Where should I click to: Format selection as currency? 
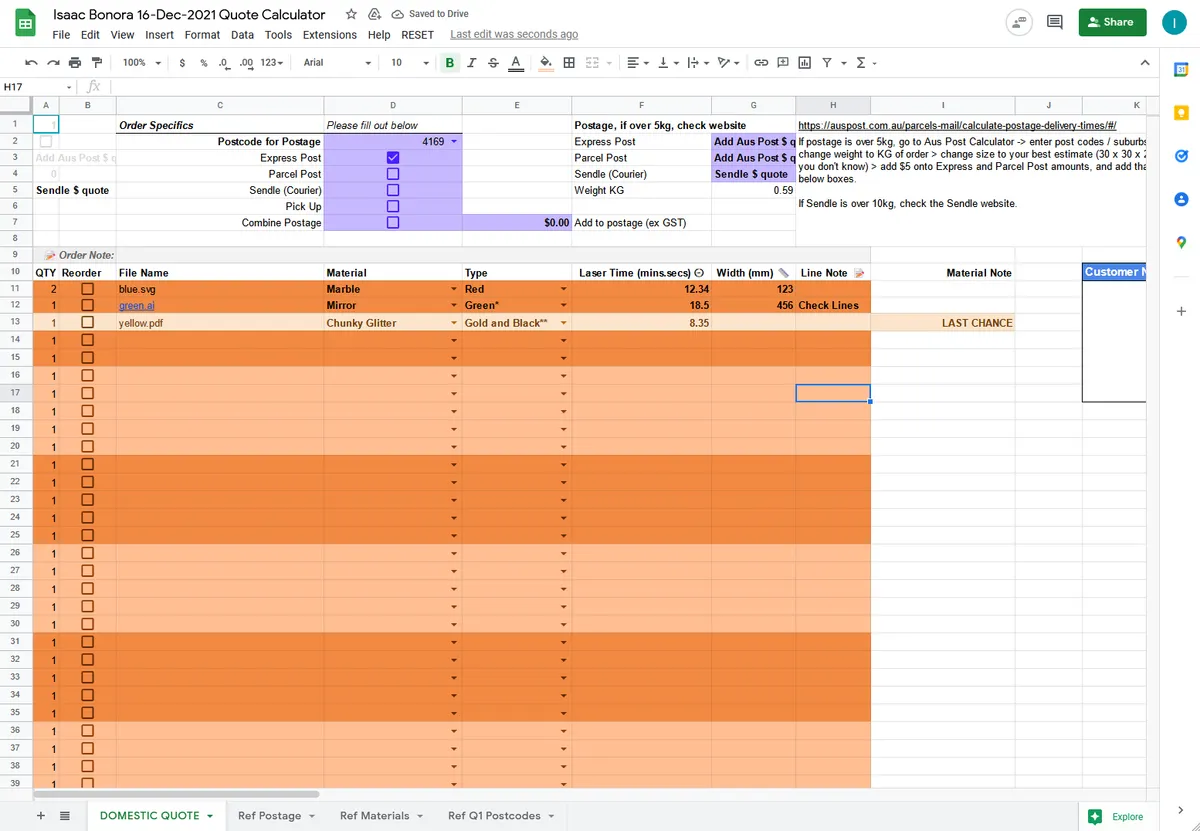181,62
